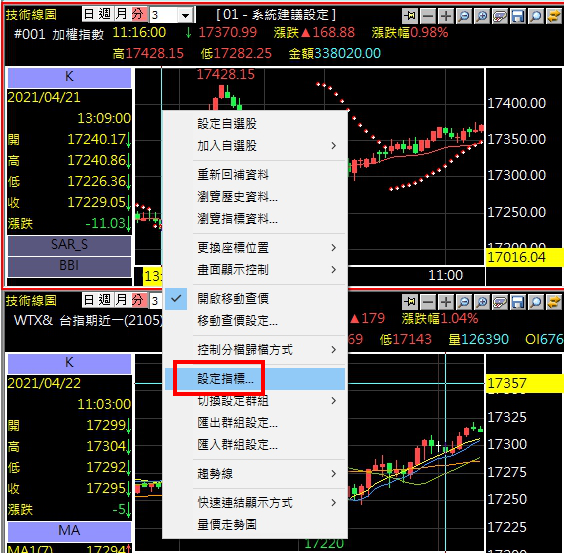Screen dimensions: 564x553
Task: Click the search magnifier in the top chart toolbar
Action: (536, 15)
